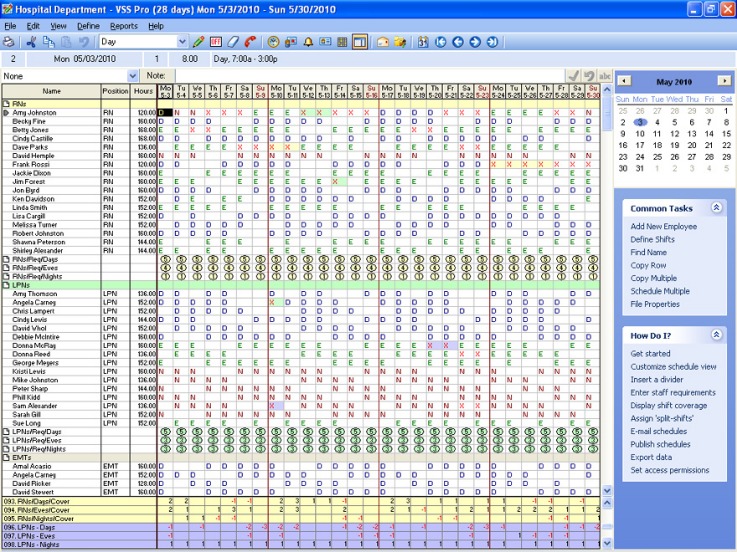Open the Define menu
Screen dimensions: 737x552
(88, 25)
